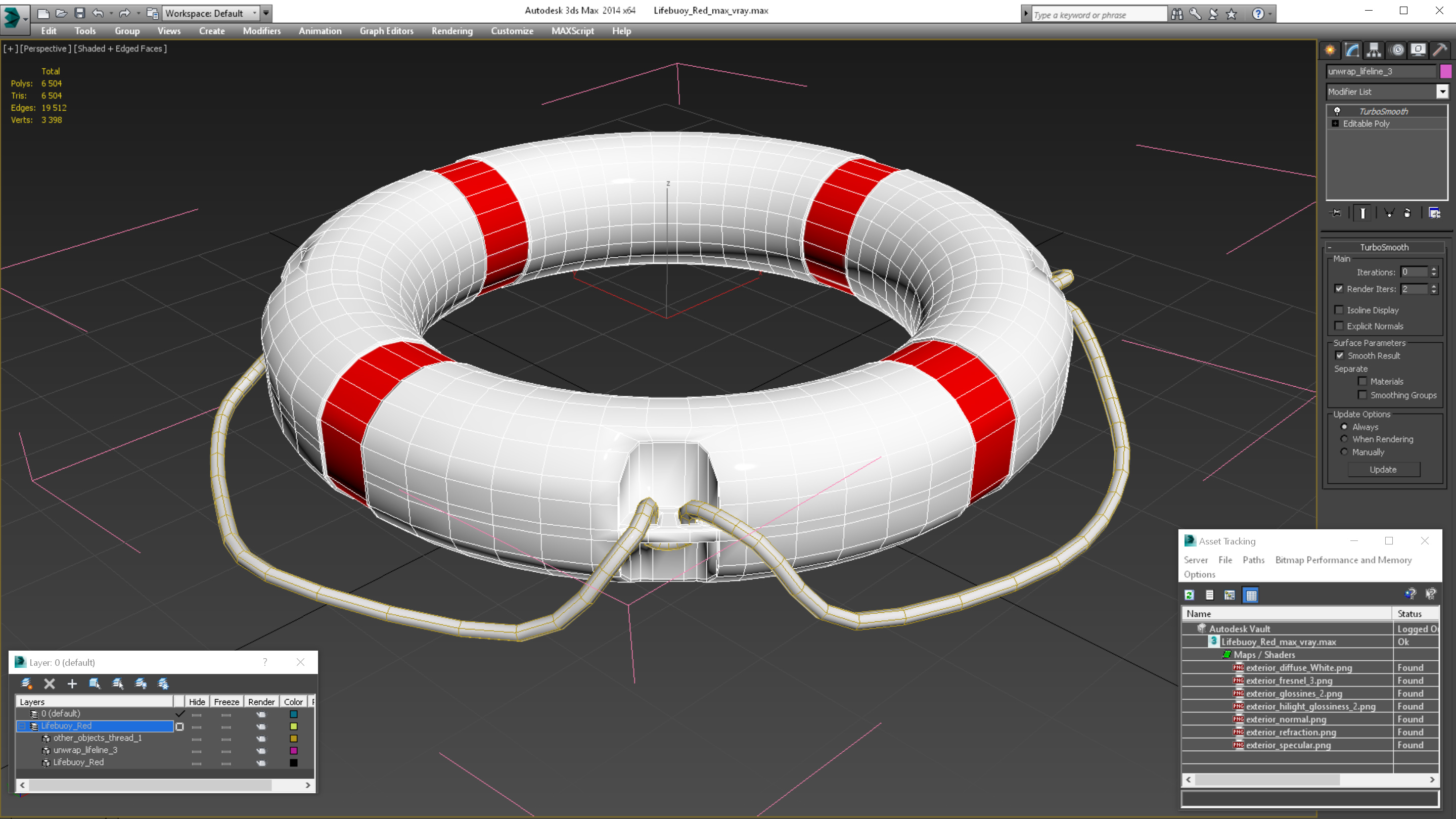Select When Rendering update option
The image size is (1456, 819).
pos(1345,439)
